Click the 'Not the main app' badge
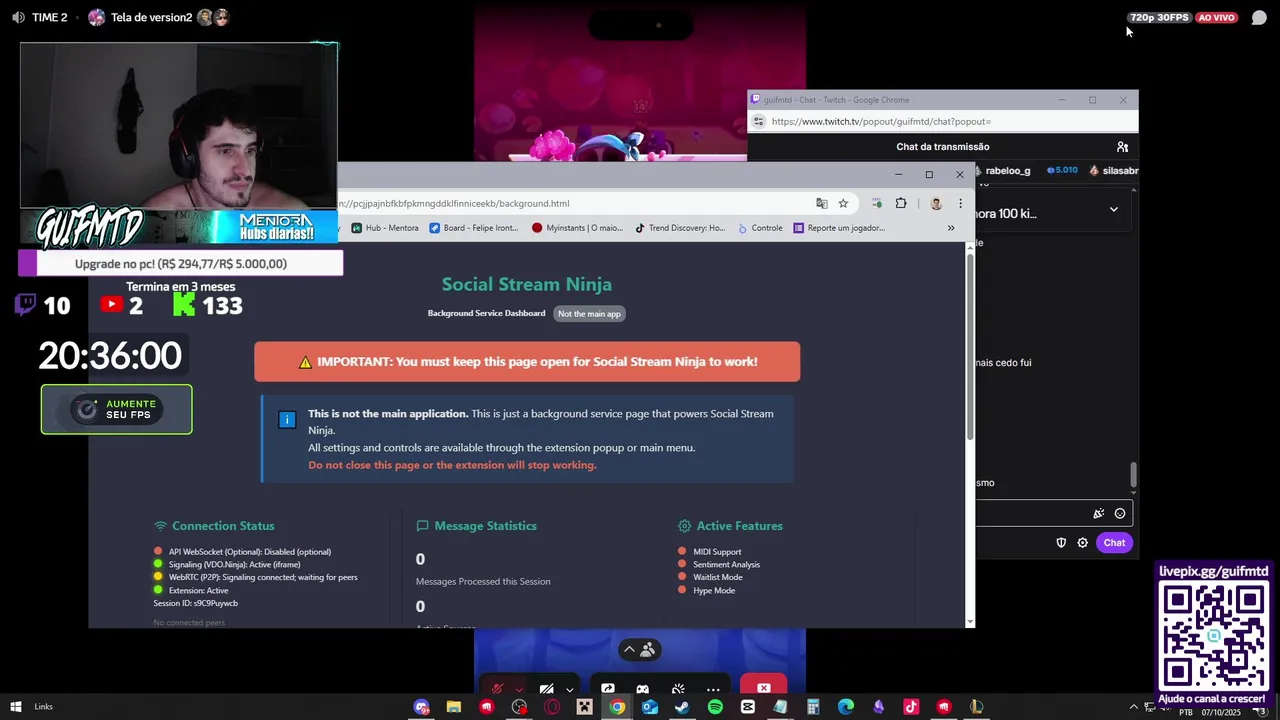 point(589,314)
